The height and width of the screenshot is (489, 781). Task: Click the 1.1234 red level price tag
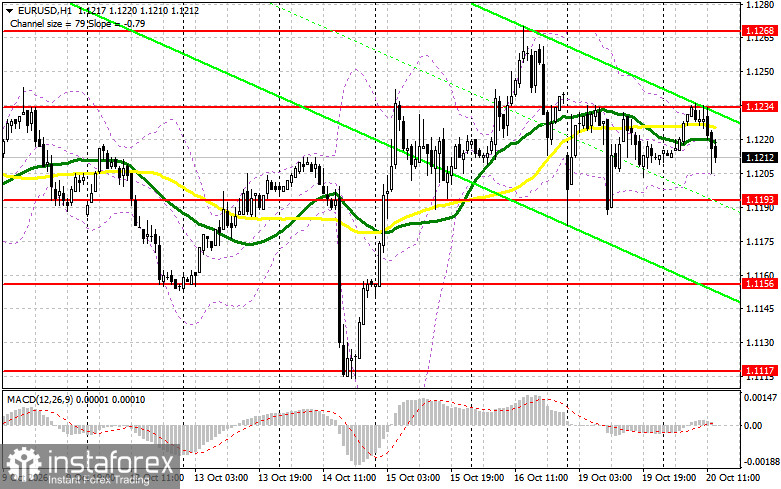point(759,107)
